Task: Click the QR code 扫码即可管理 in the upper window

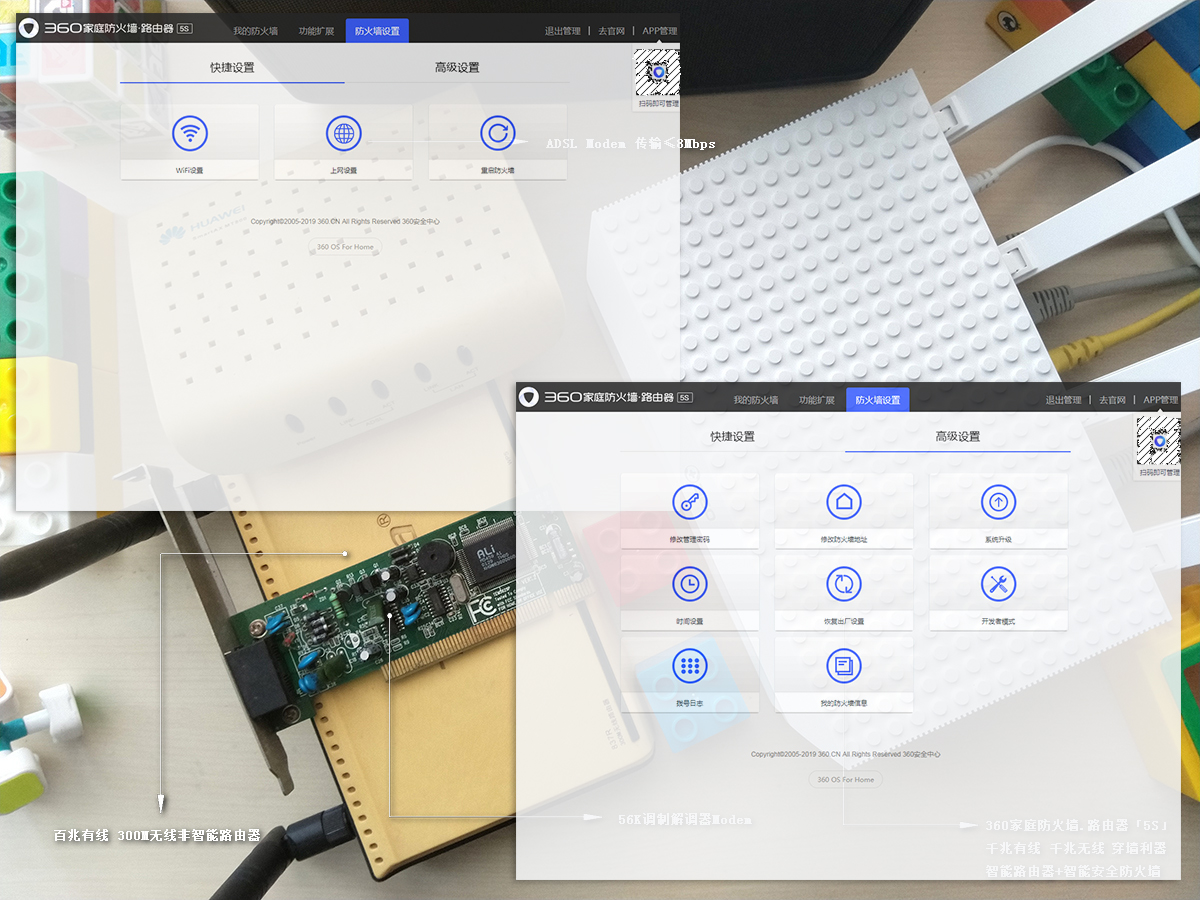Action: [658, 73]
